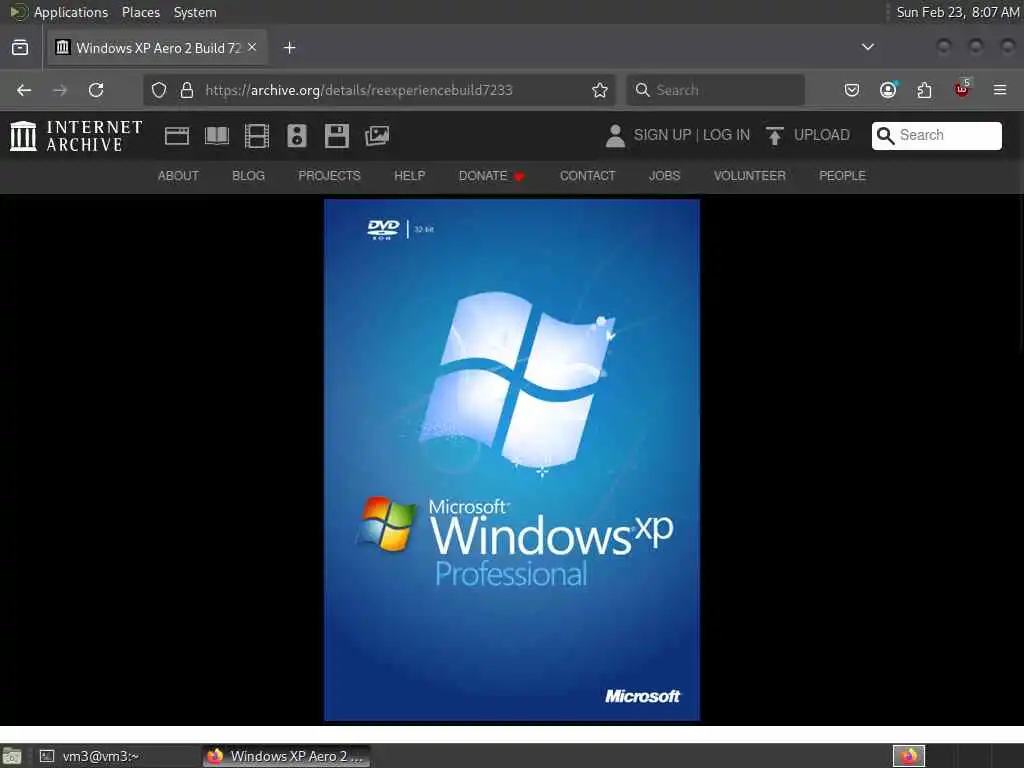Switch to the Windows XP Aero 2 taskbar item
The height and width of the screenshot is (768, 1024).
click(x=286, y=756)
